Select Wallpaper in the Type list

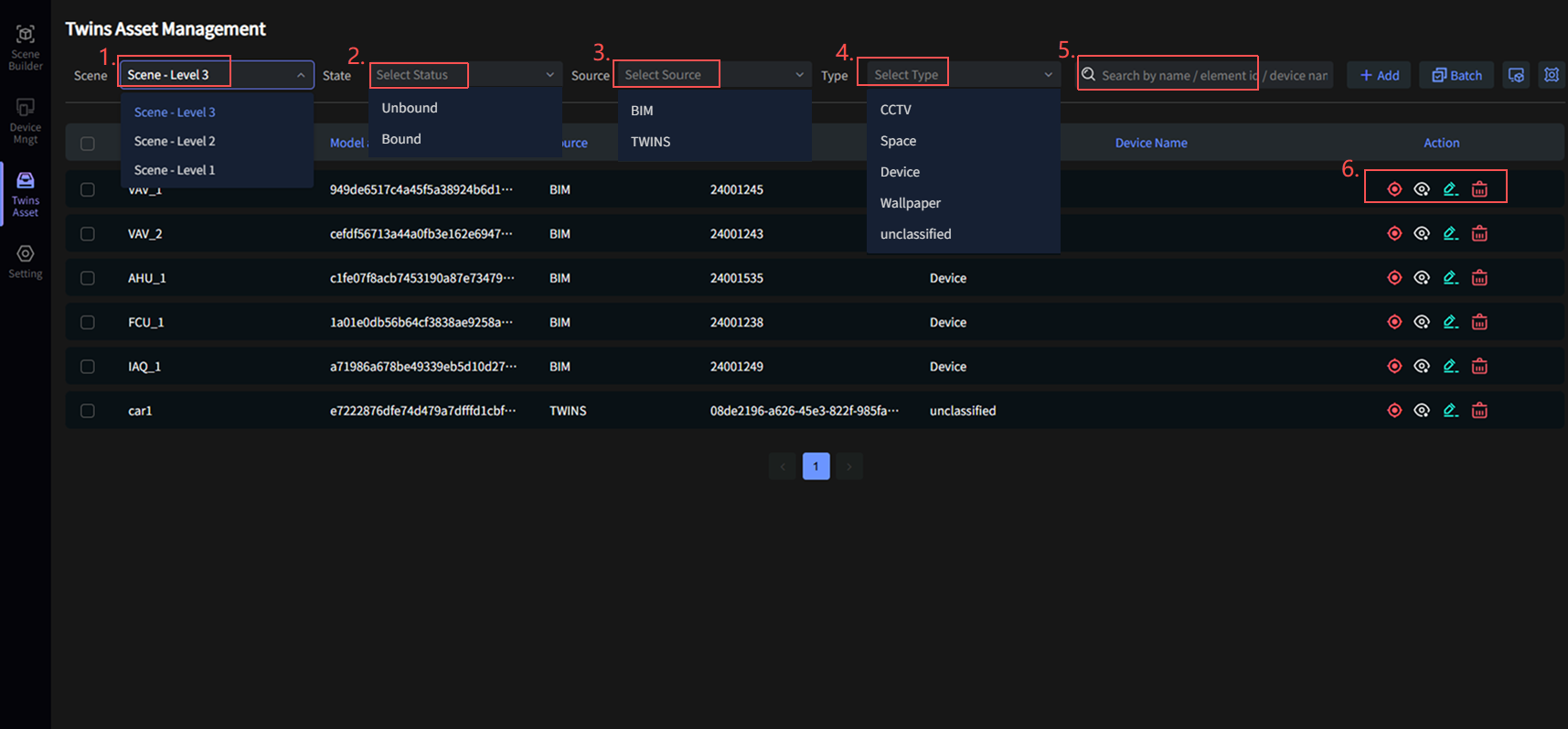(910, 203)
